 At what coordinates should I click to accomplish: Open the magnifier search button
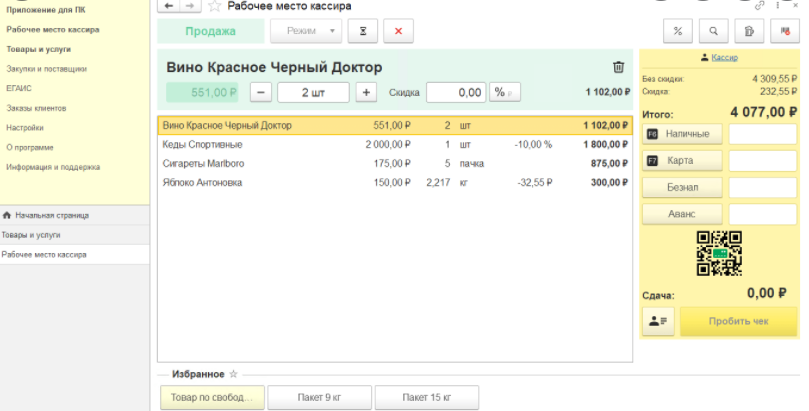point(714,31)
